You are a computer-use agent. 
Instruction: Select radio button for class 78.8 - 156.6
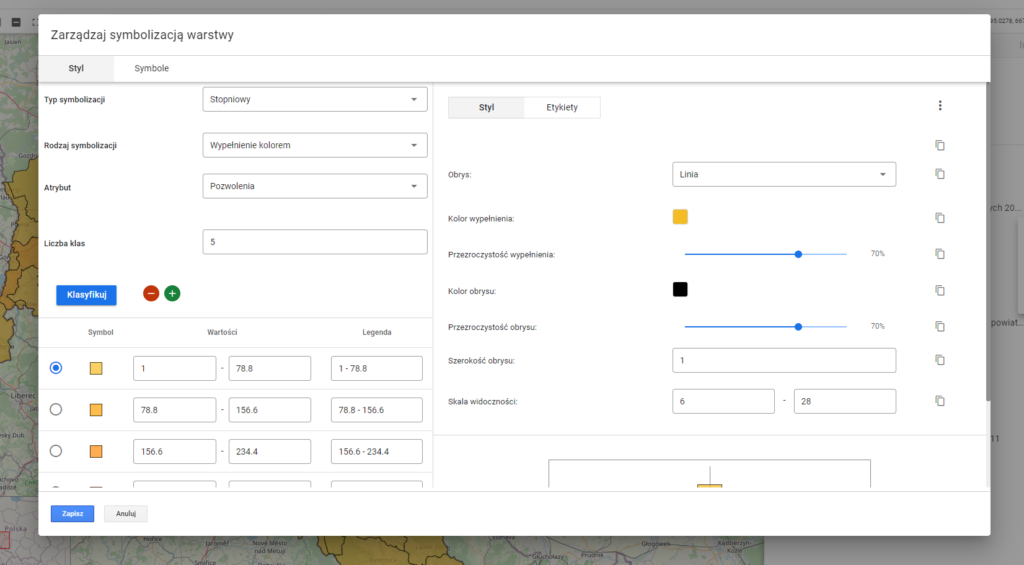click(56, 409)
